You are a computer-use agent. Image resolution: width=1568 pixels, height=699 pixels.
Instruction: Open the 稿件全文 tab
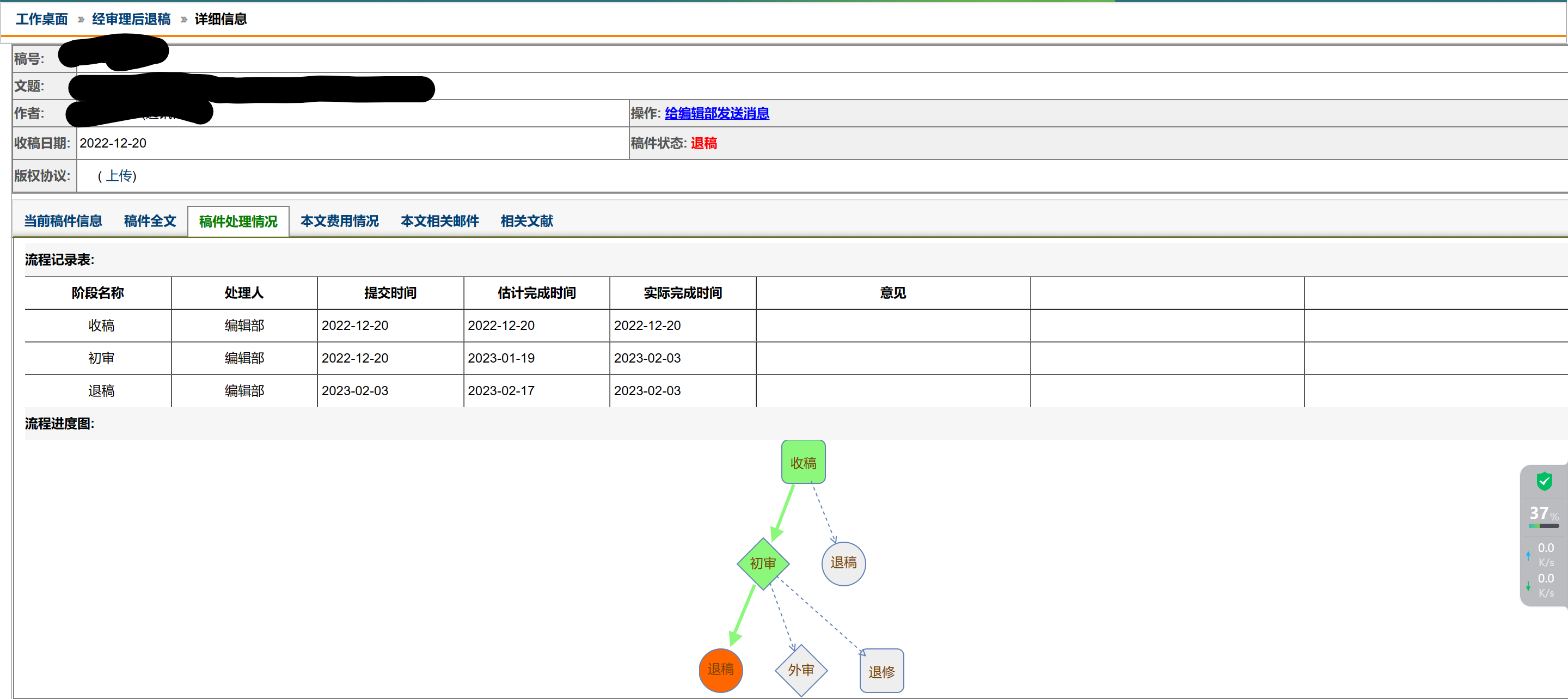pyautogui.click(x=150, y=221)
